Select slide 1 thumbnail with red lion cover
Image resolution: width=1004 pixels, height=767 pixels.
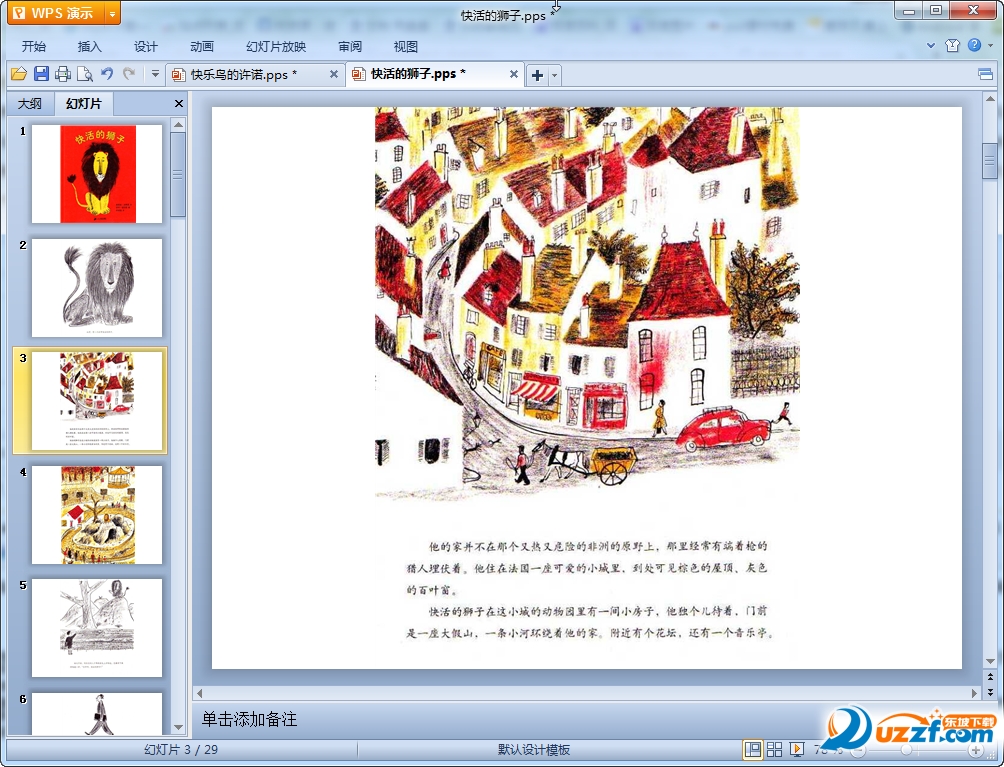coord(97,174)
